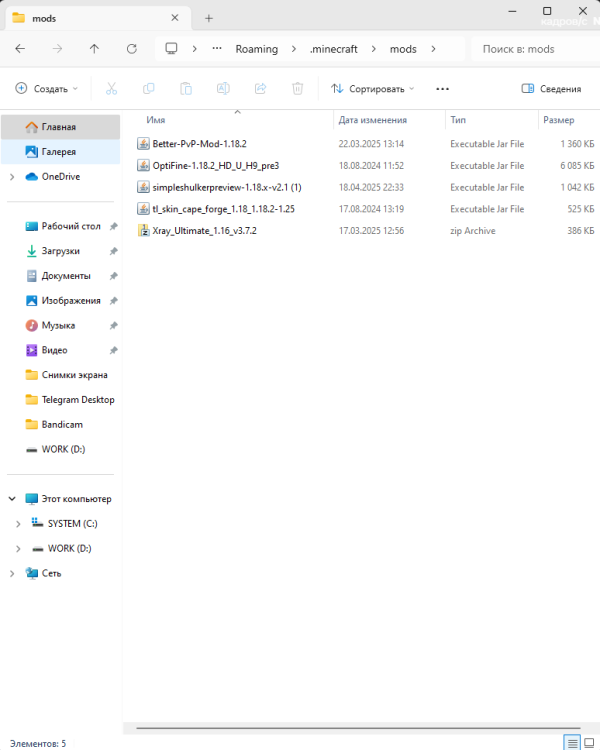Select simpleshulkerpreview-1.18.x-v2.1 (1) file

tap(227, 188)
